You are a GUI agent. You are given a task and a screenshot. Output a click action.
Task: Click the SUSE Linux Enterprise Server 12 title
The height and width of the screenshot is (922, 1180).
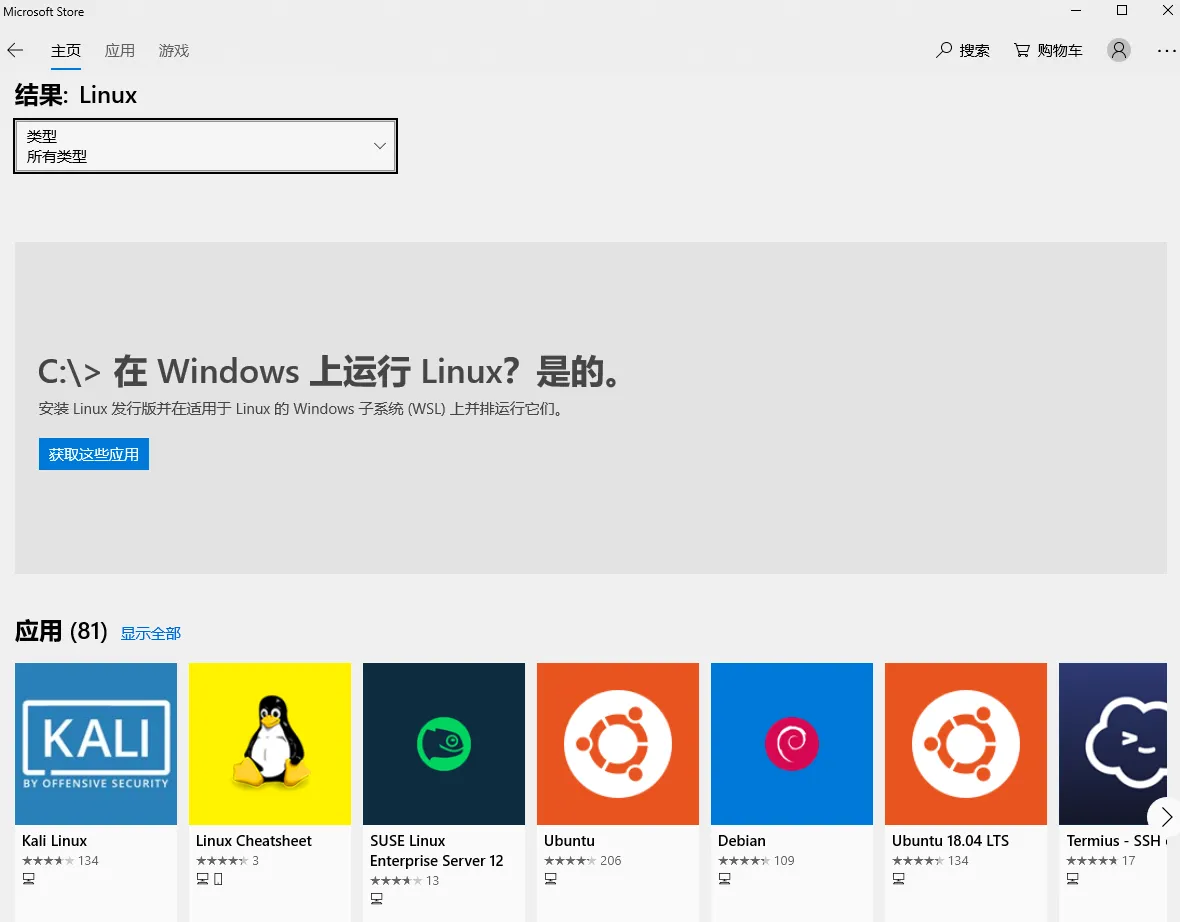[x=436, y=850]
